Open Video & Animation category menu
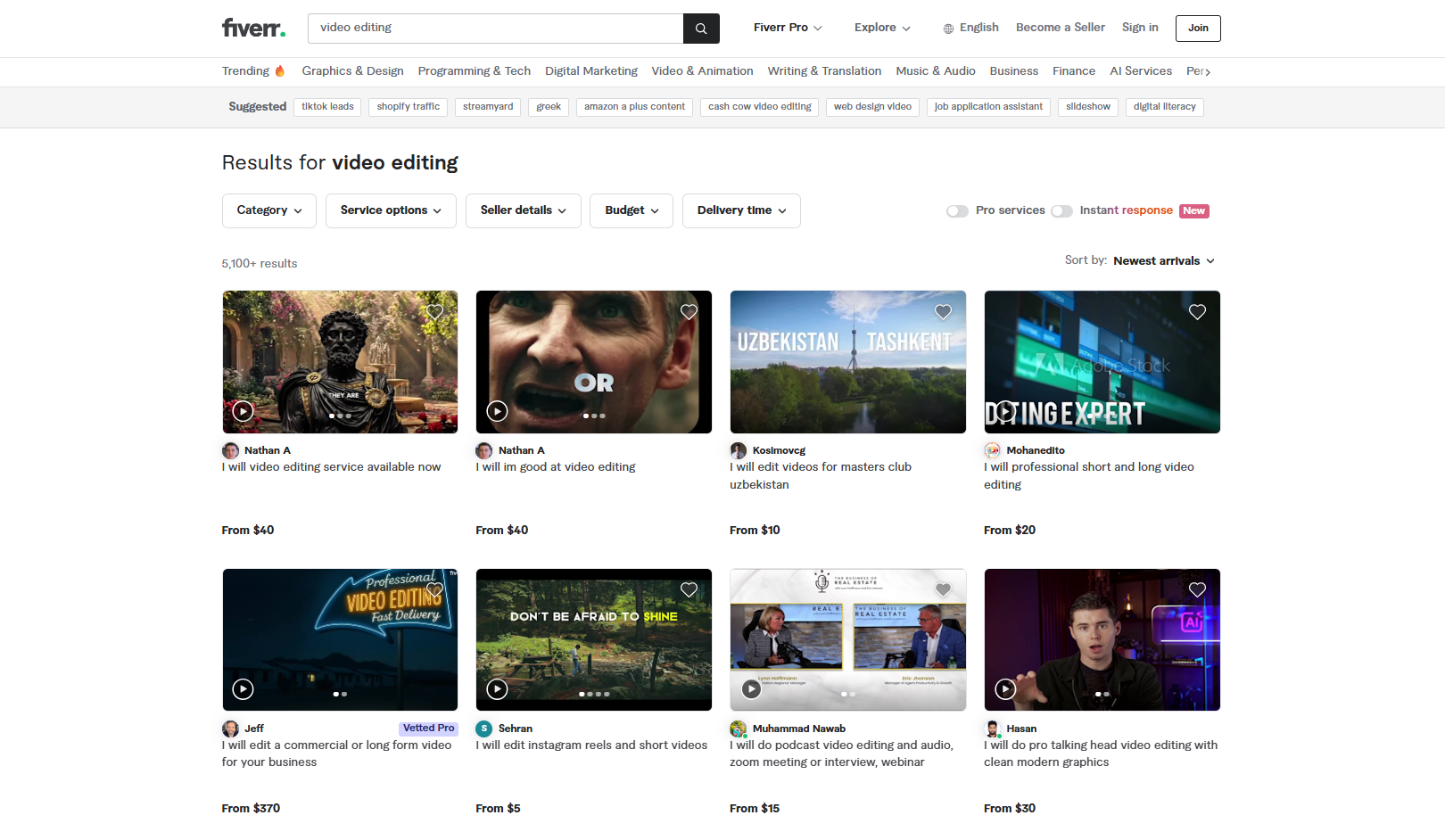Viewport: 1445px width, 840px height. click(702, 71)
